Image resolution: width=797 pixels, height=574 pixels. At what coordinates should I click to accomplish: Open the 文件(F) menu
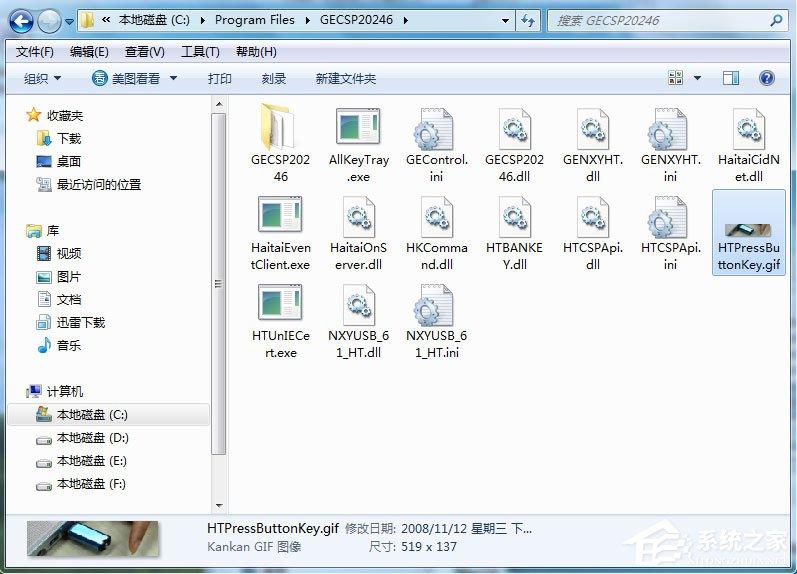[x=35, y=52]
